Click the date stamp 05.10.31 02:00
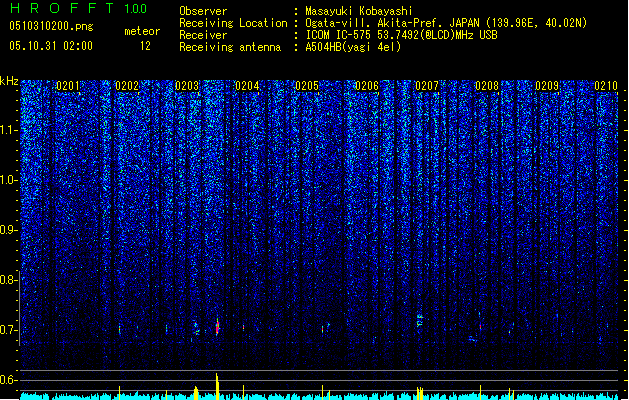 click(x=51, y=46)
